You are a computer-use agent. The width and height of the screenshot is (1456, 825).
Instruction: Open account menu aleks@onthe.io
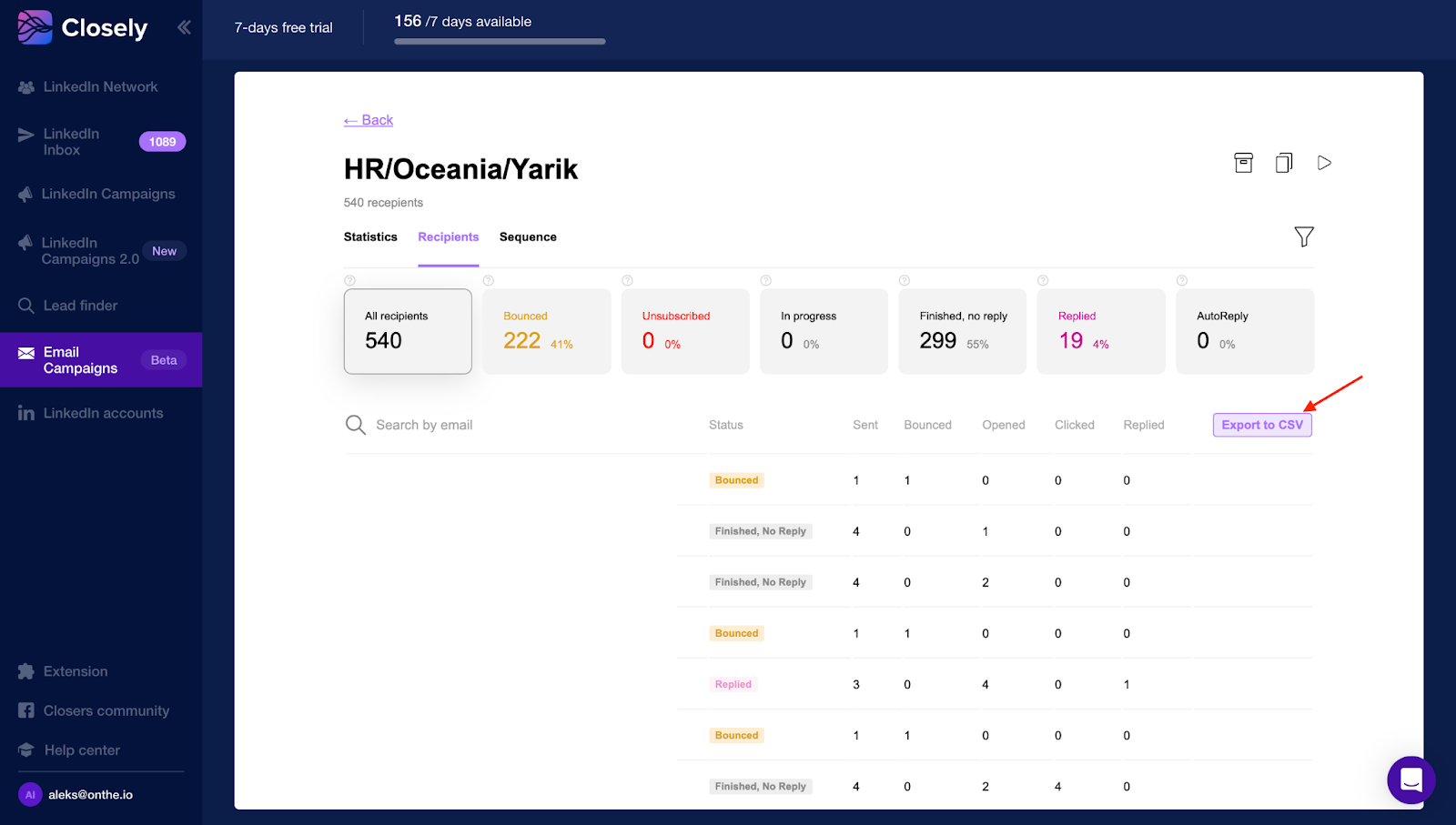[90, 795]
